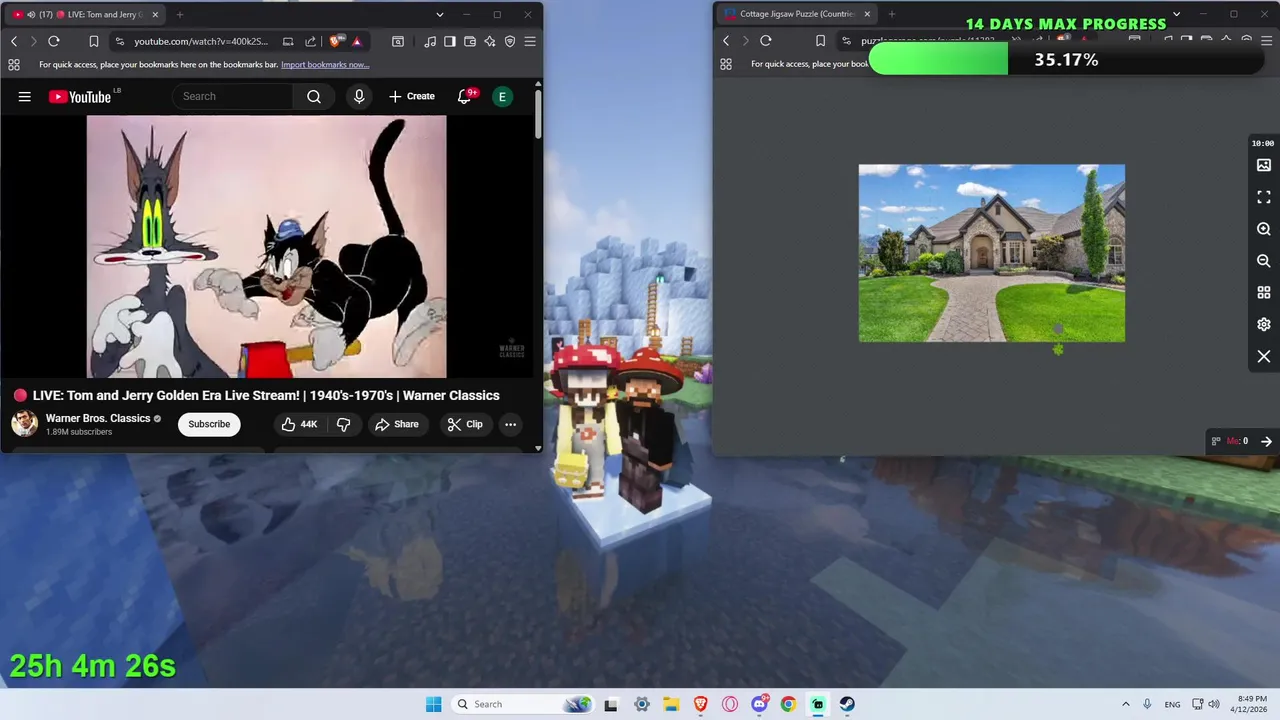Open Google Chrome from taskbar
The image size is (1280, 720).
point(788,704)
